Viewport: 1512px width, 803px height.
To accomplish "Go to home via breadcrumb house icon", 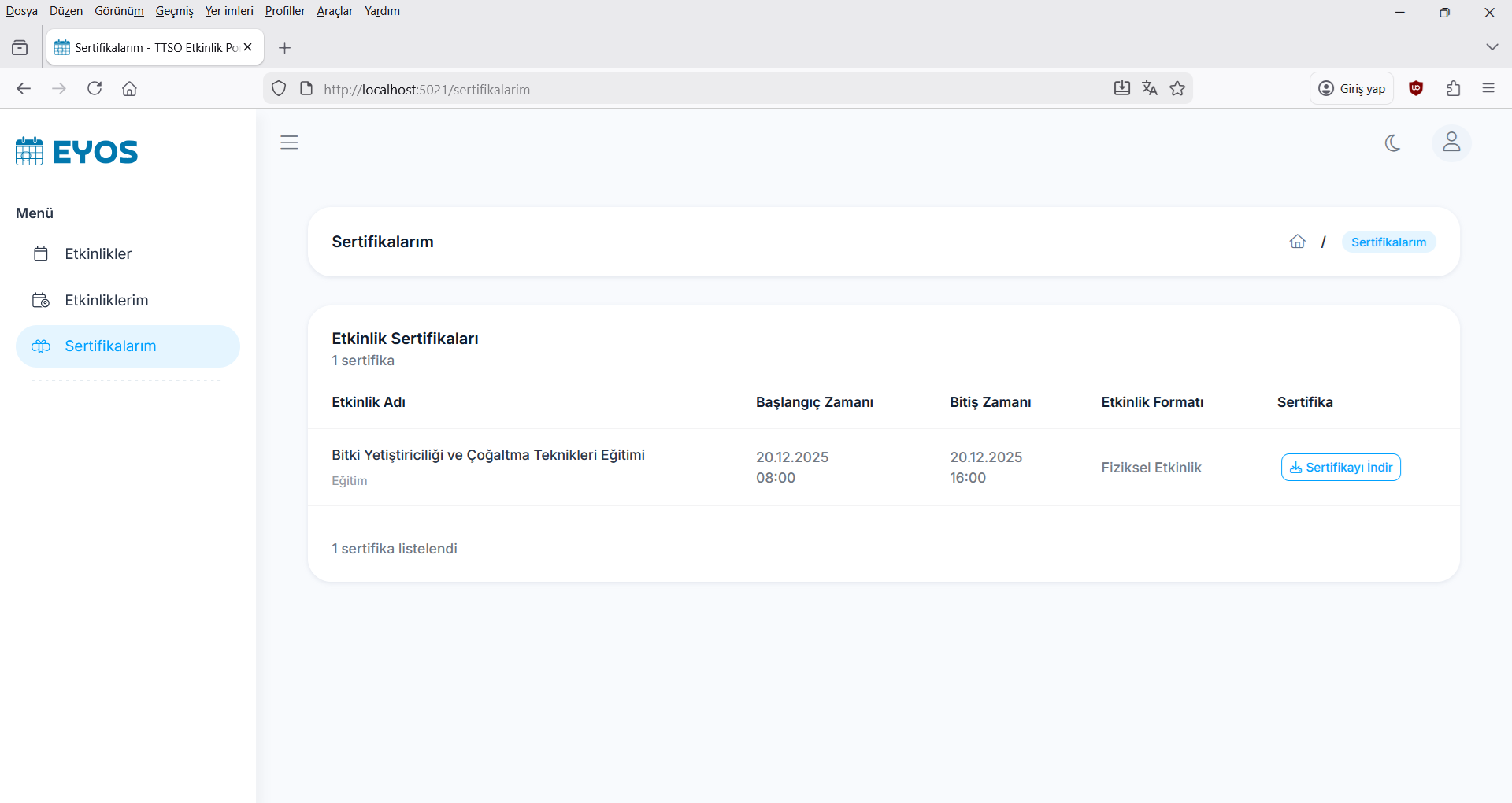I will click(1297, 242).
